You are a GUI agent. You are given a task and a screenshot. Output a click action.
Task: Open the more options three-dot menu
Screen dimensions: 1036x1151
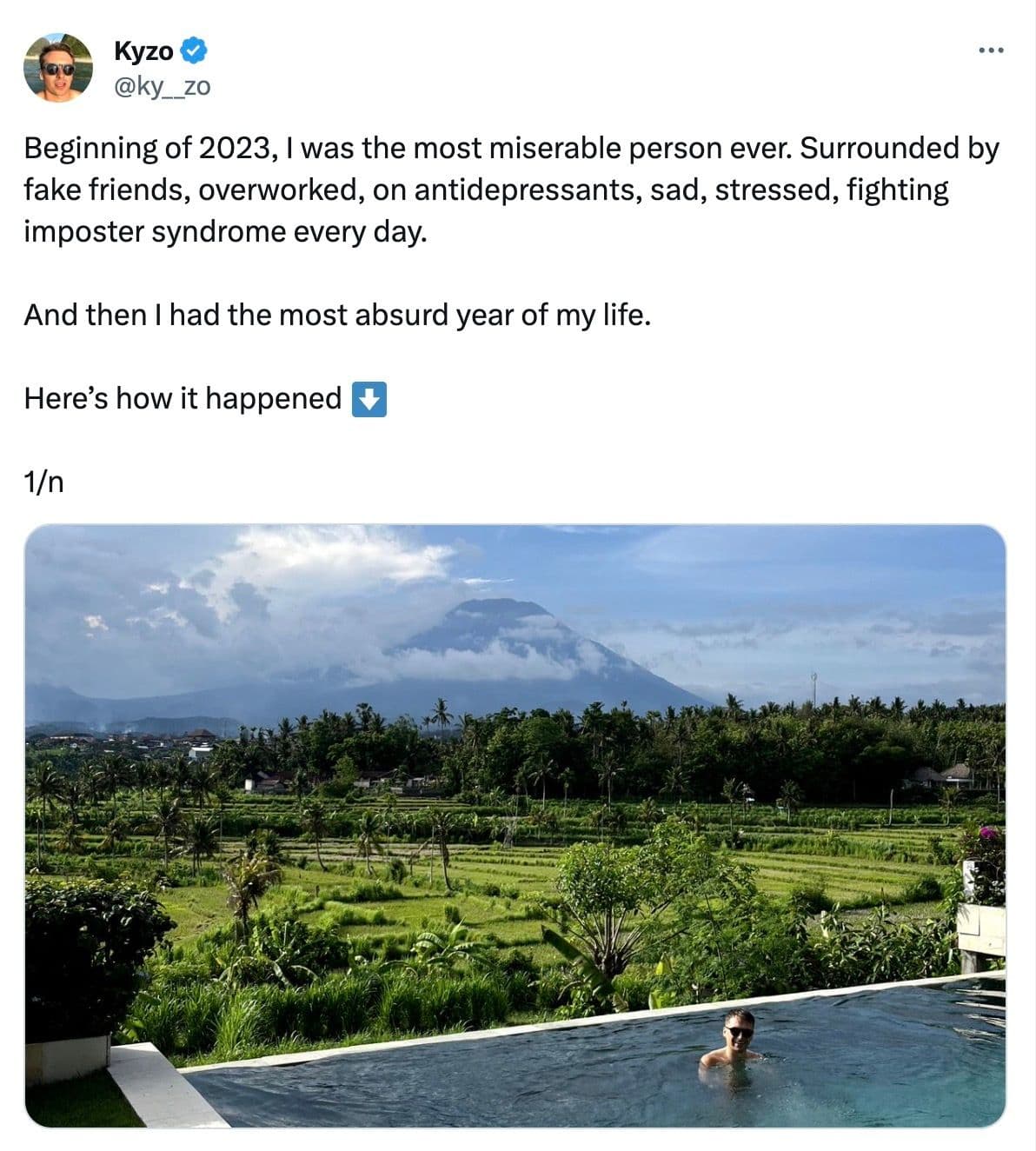(991, 50)
